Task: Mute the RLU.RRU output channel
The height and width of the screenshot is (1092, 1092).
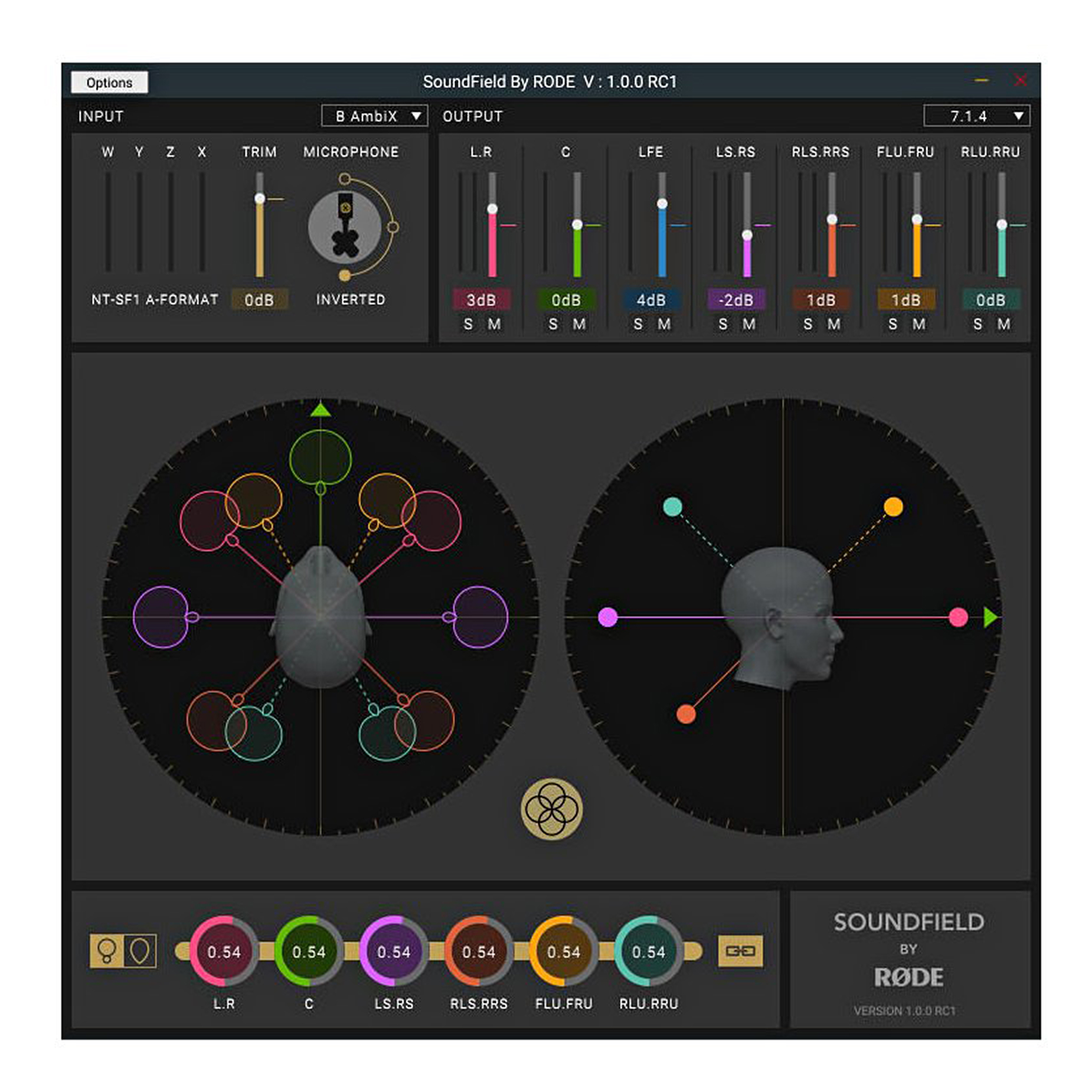Action: tap(1003, 324)
